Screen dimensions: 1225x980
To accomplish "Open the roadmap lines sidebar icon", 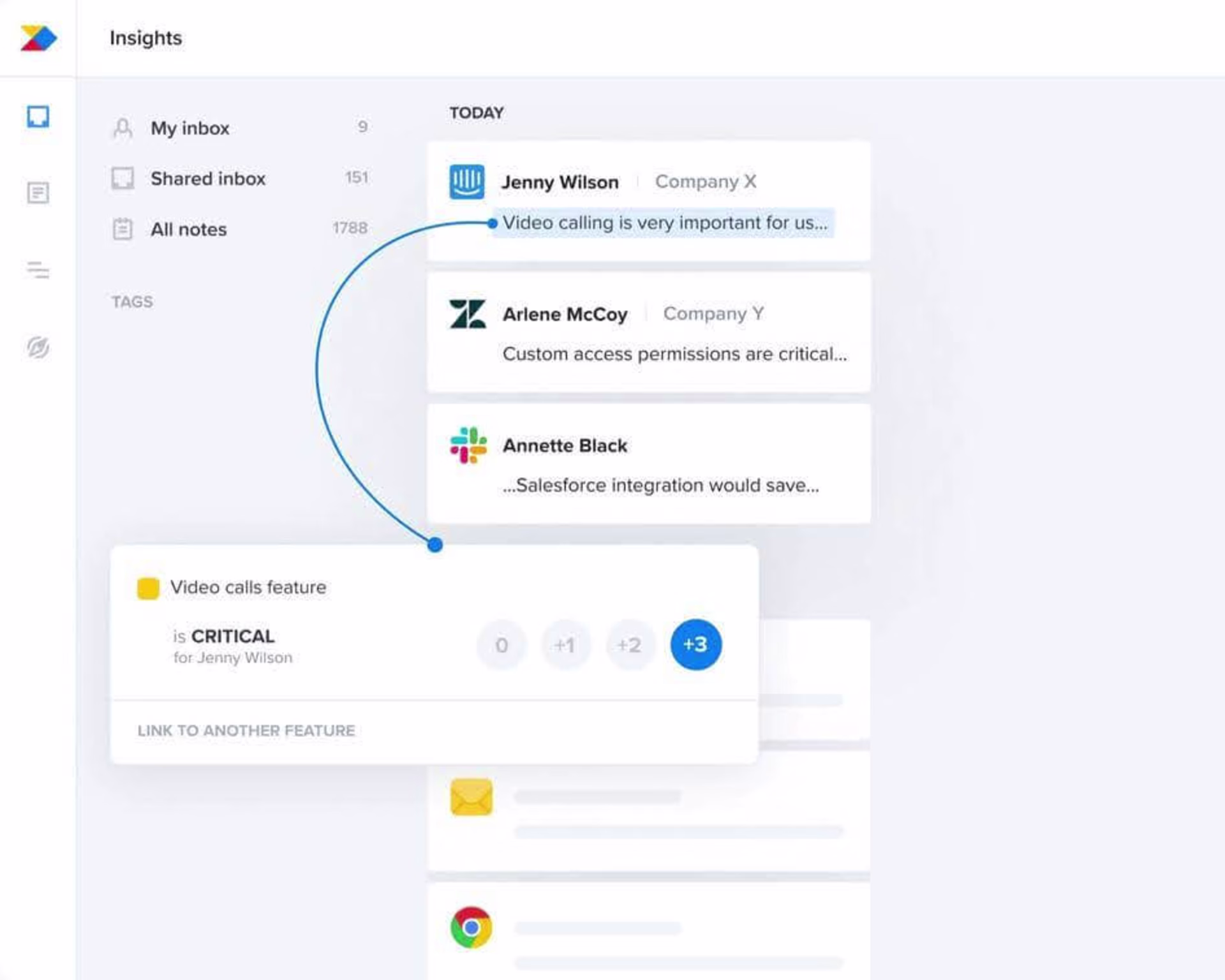I will (x=38, y=270).
